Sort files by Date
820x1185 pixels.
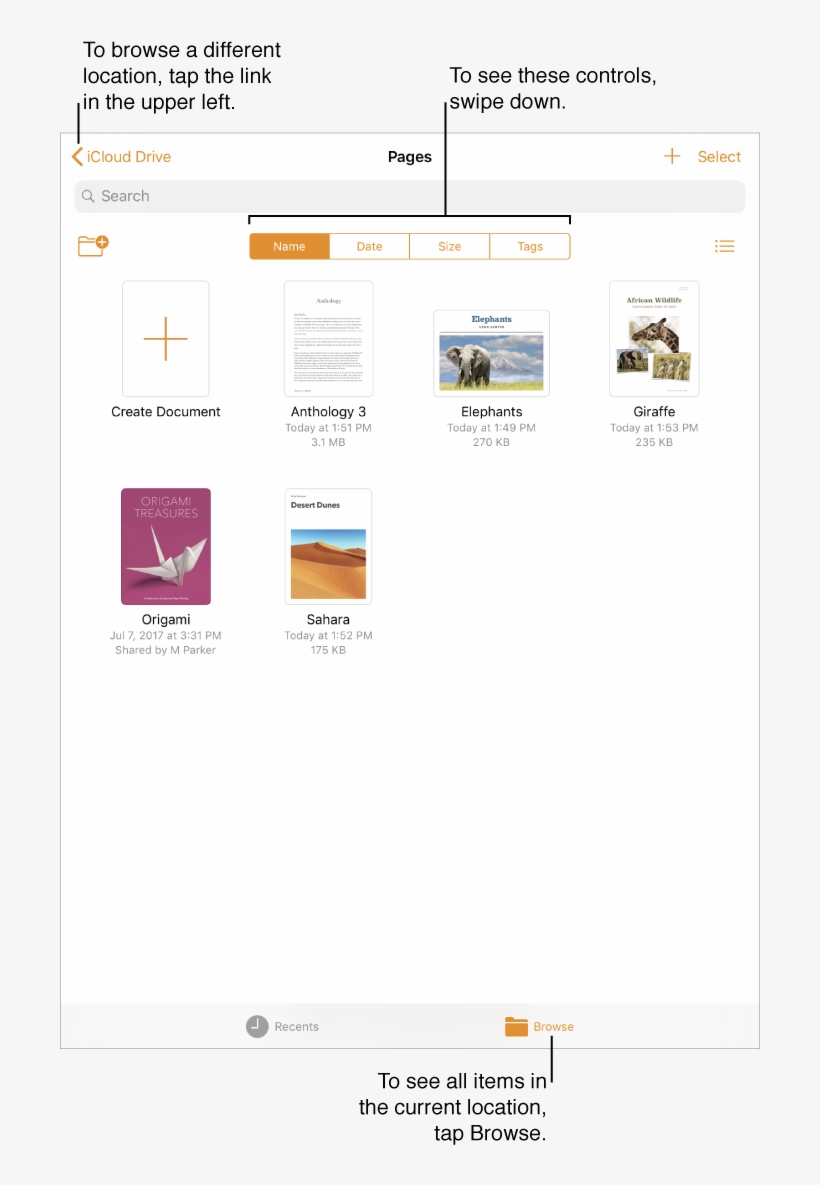pyautogui.click(x=369, y=245)
